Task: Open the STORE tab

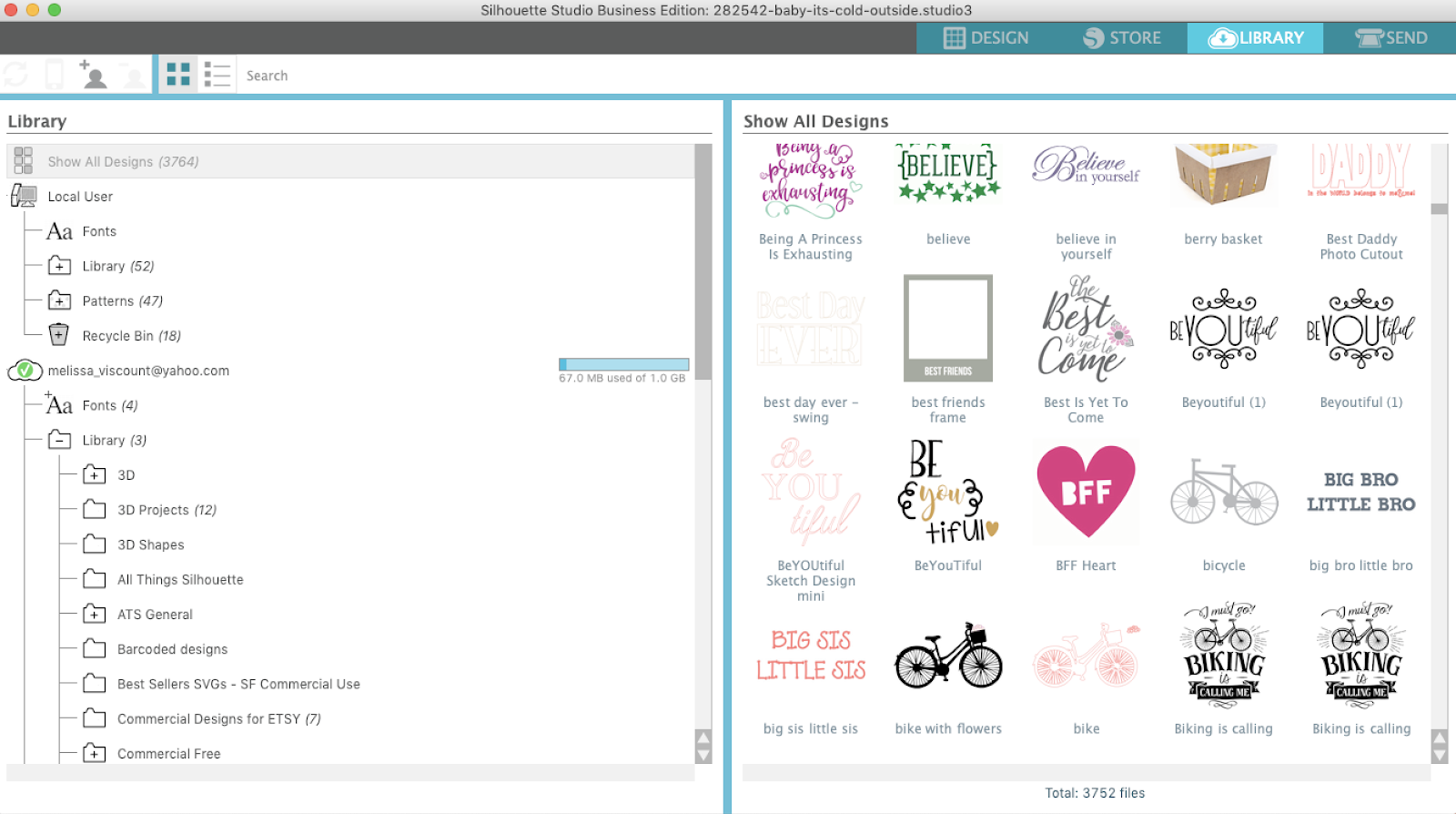Action: click(x=1120, y=38)
